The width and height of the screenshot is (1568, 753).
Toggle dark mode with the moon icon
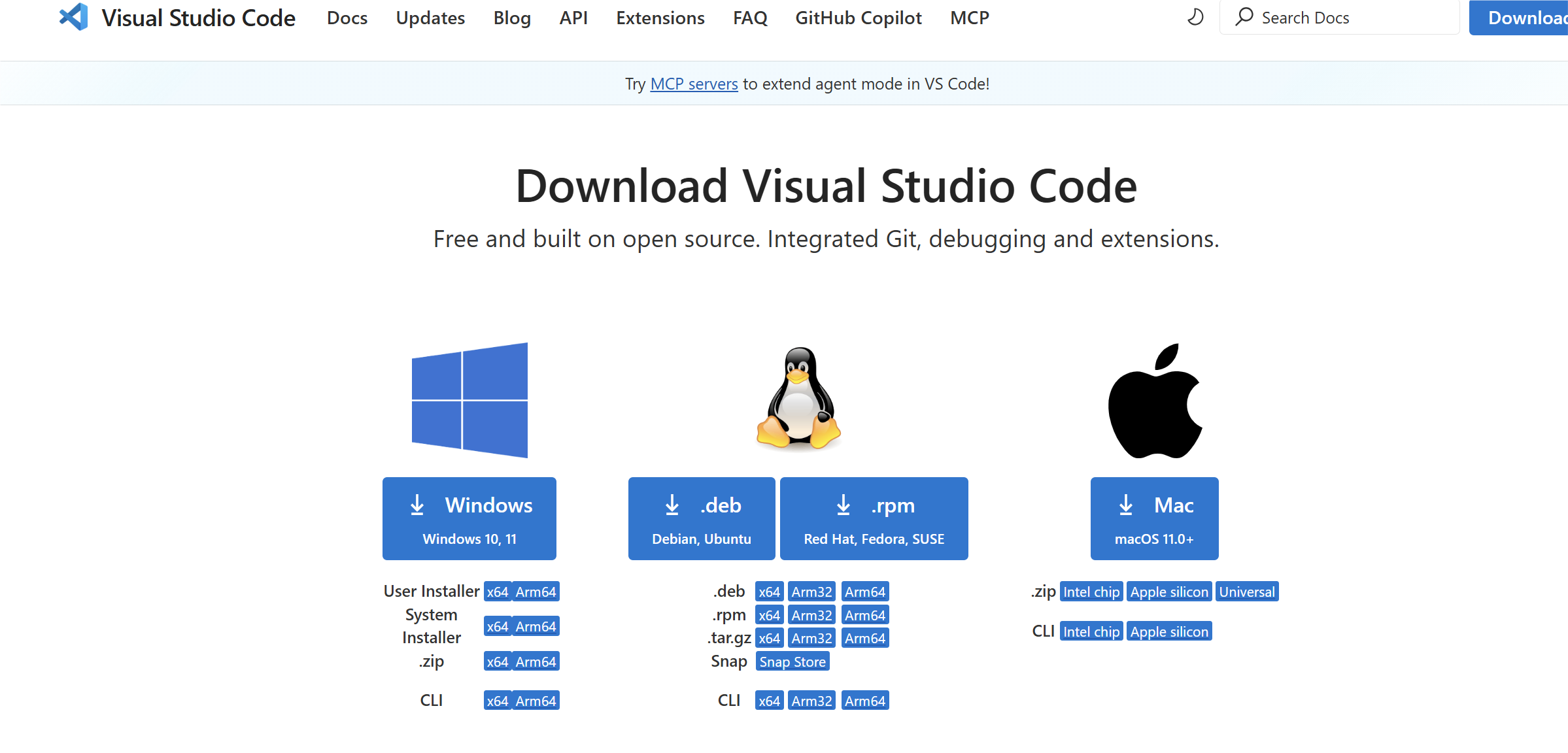(x=1195, y=17)
